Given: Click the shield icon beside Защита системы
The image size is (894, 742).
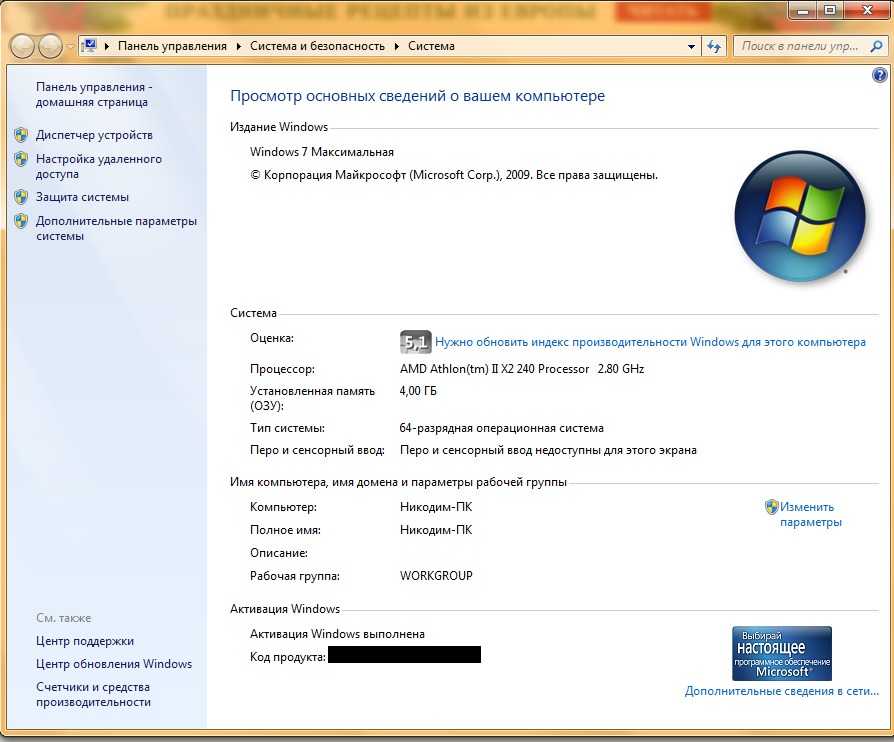Looking at the screenshot, I should (21, 197).
